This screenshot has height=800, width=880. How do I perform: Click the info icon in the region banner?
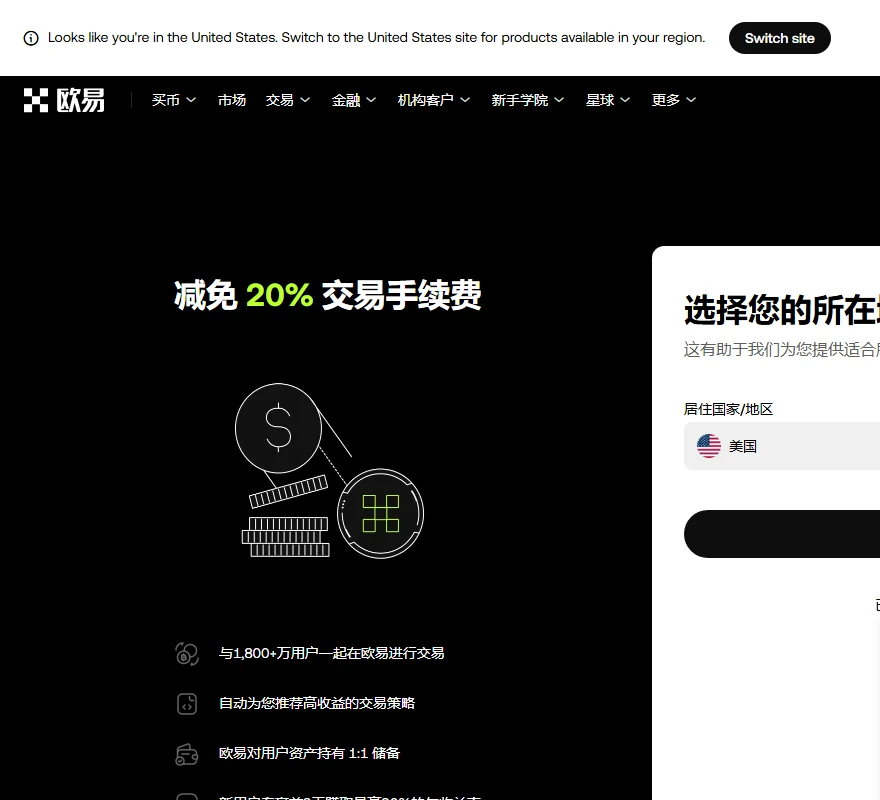[x=31, y=38]
